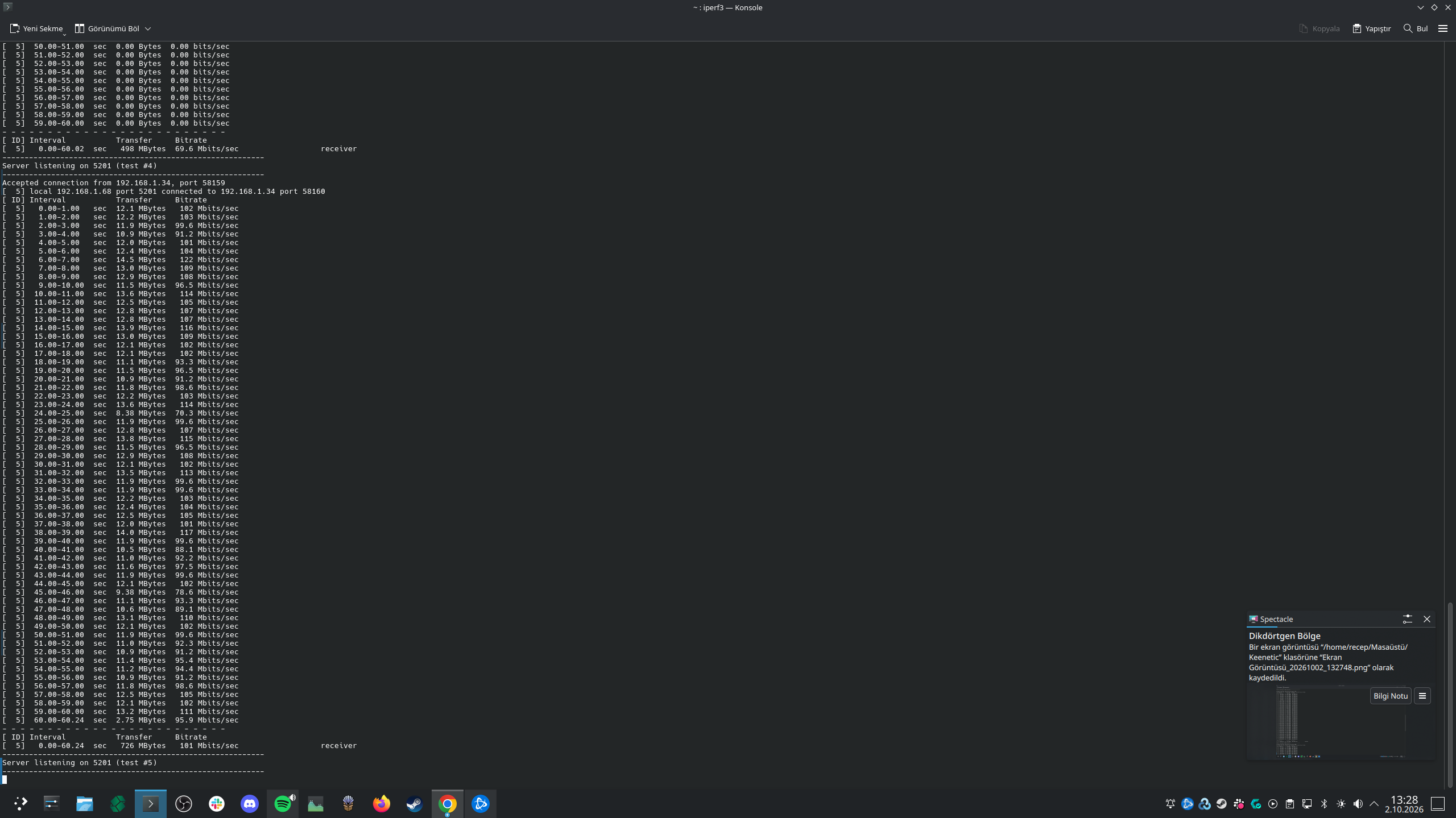Click the window keep-below chevron in titlebar
Screen dimensions: 1456x818
[x=1420, y=7]
